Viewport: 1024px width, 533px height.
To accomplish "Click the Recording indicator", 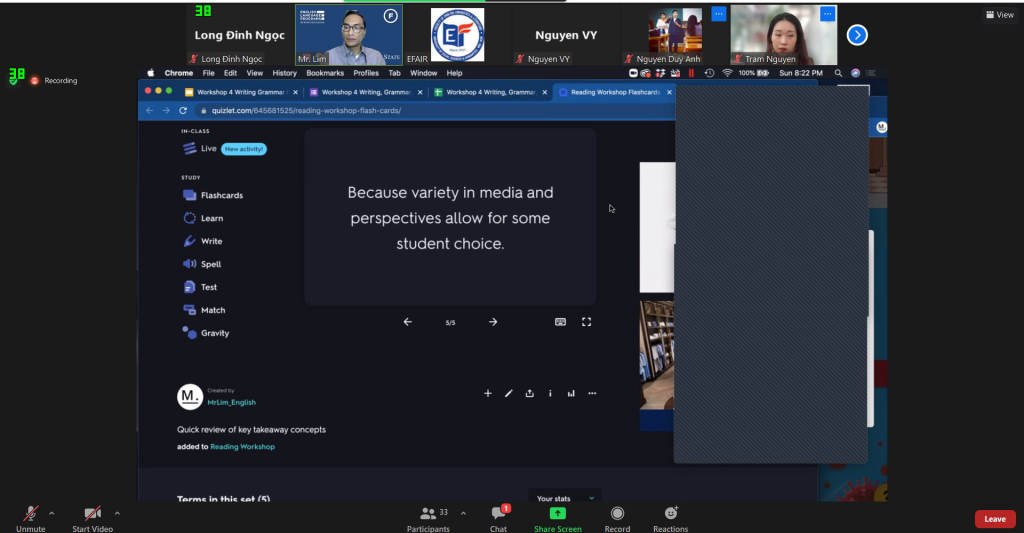I will click(54, 80).
